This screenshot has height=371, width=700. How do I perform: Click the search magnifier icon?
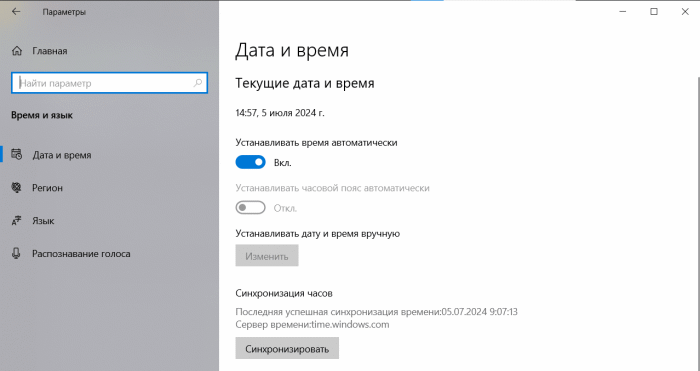[198, 83]
